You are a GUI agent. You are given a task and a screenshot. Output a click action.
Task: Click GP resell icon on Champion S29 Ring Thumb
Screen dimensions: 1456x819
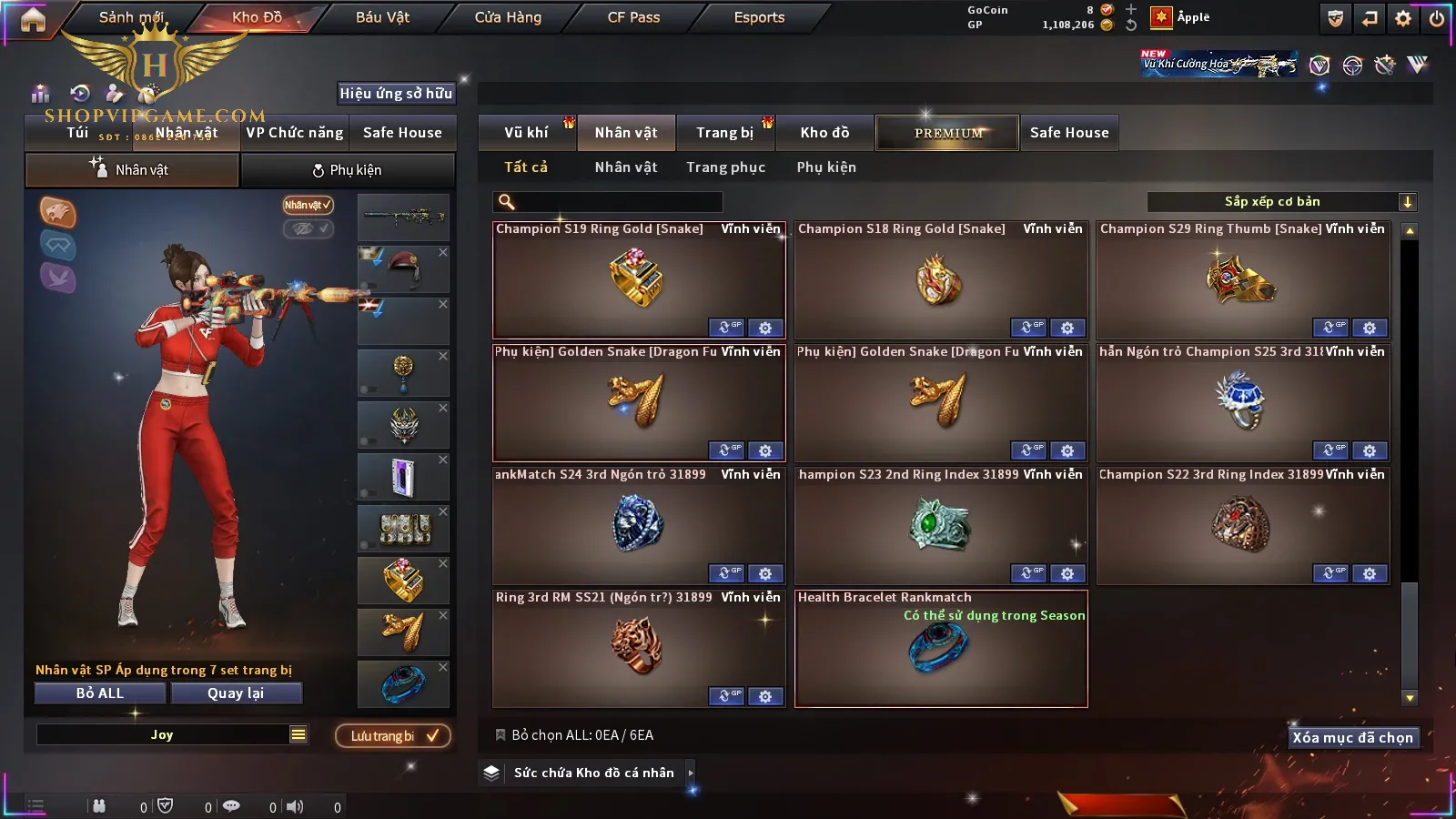coord(1330,327)
